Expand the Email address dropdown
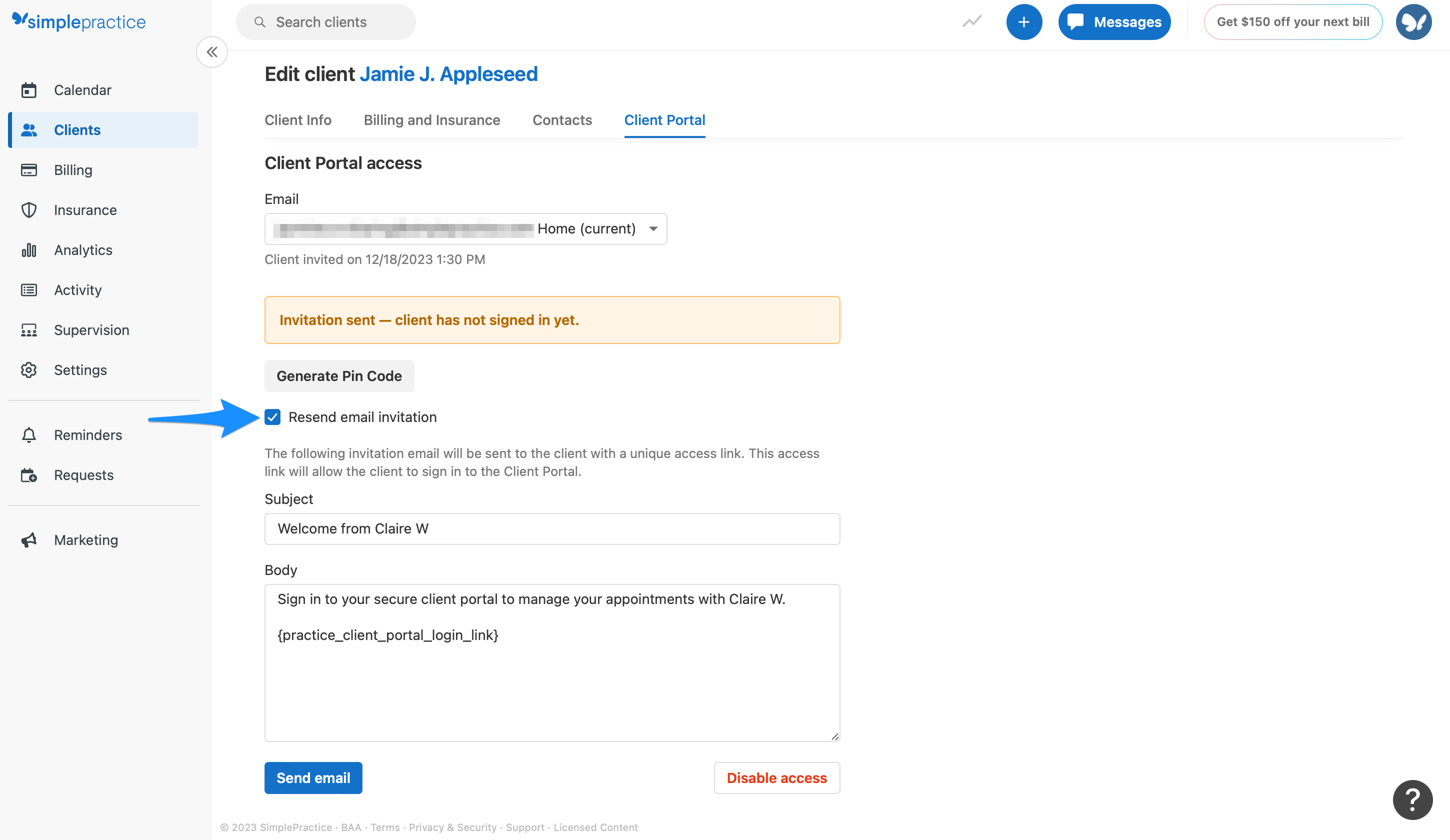This screenshot has height=840, width=1450. click(465, 229)
